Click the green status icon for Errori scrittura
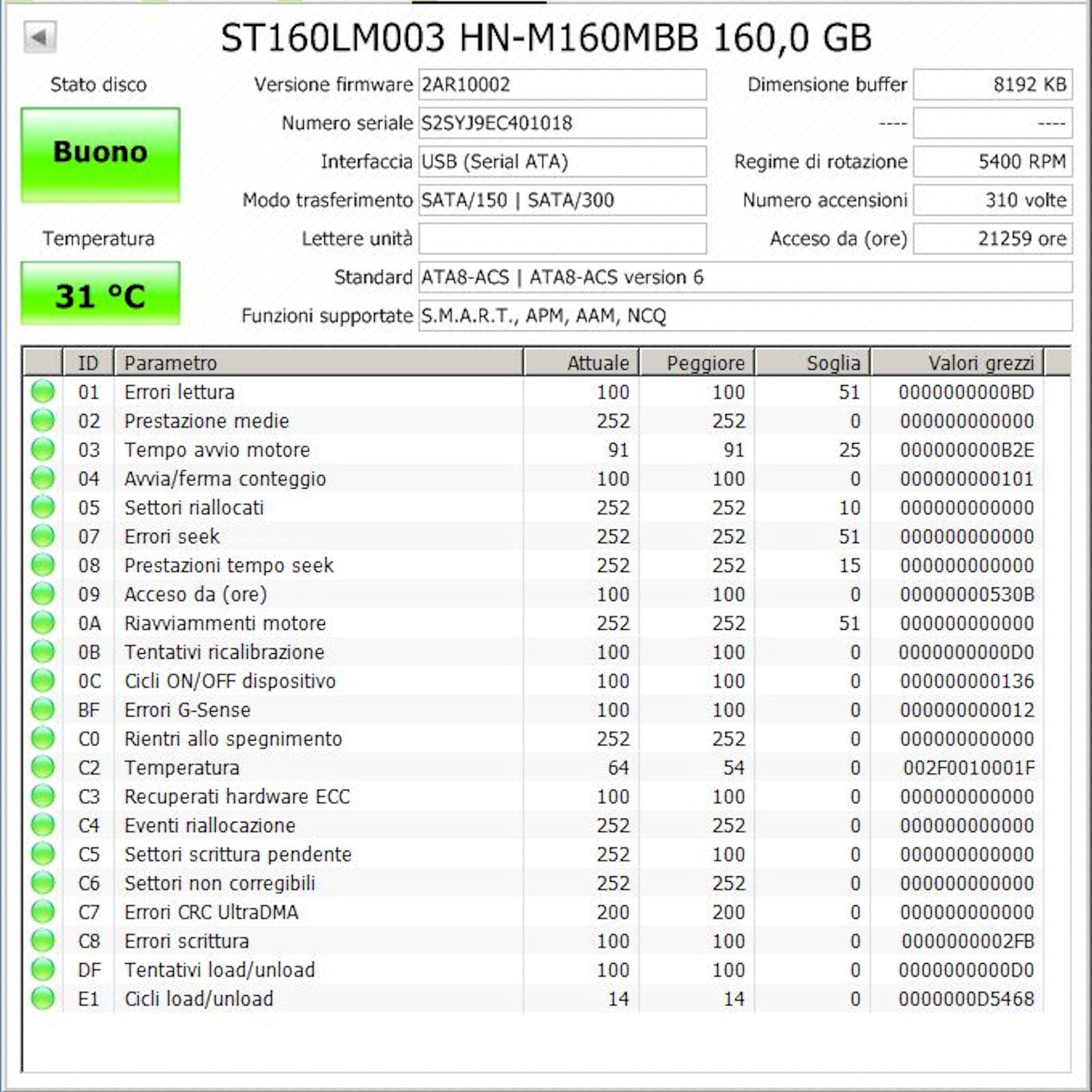This screenshot has height=1092, width=1092. tap(43, 940)
